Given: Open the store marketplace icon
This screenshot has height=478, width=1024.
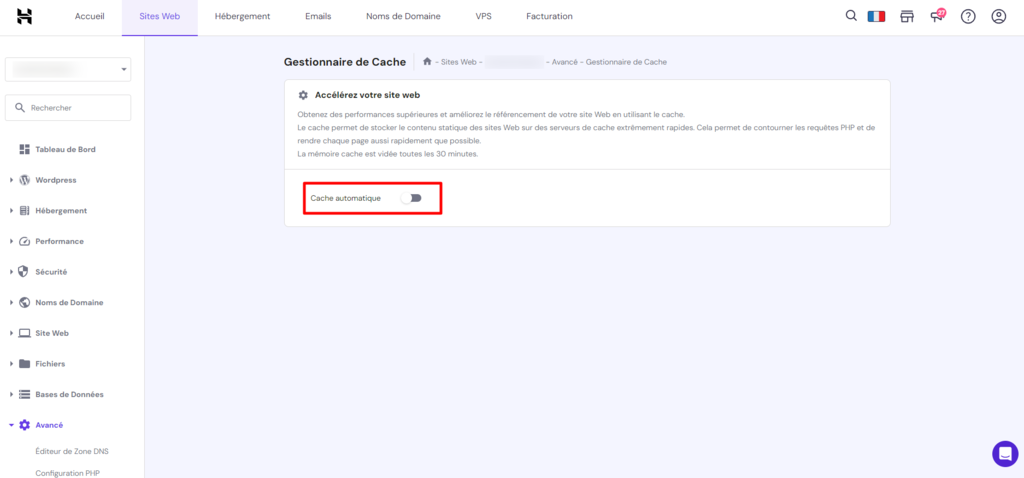Looking at the screenshot, I should [x=906, y=16].
